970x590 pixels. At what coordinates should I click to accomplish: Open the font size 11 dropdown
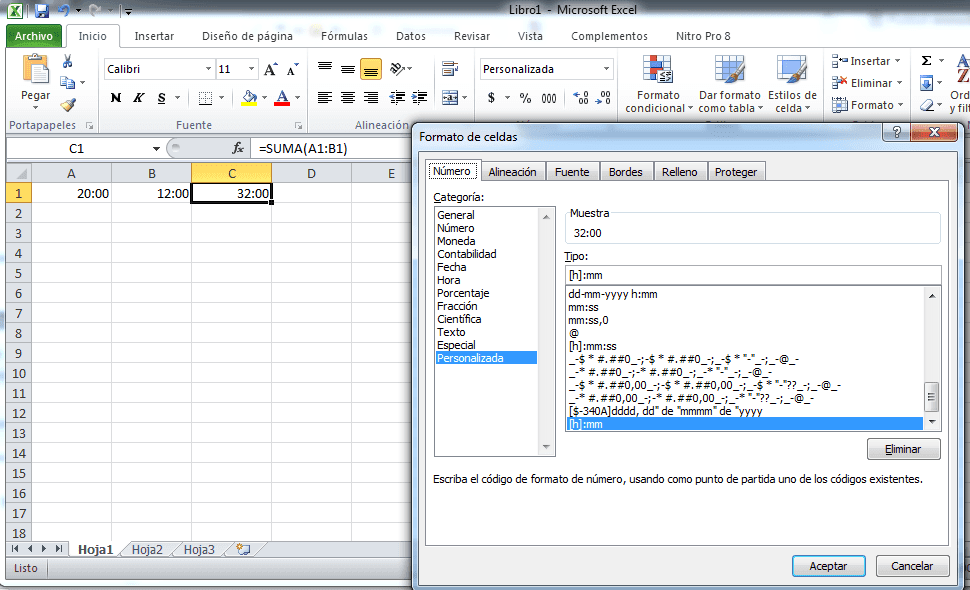point(251,69)
